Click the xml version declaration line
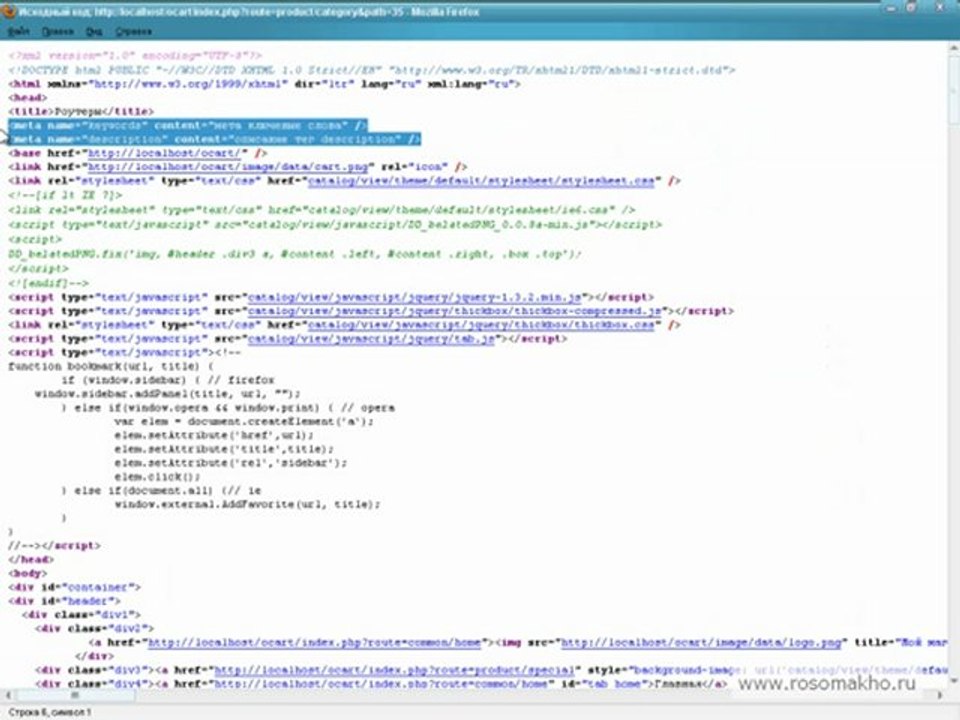 coord(135,56)
